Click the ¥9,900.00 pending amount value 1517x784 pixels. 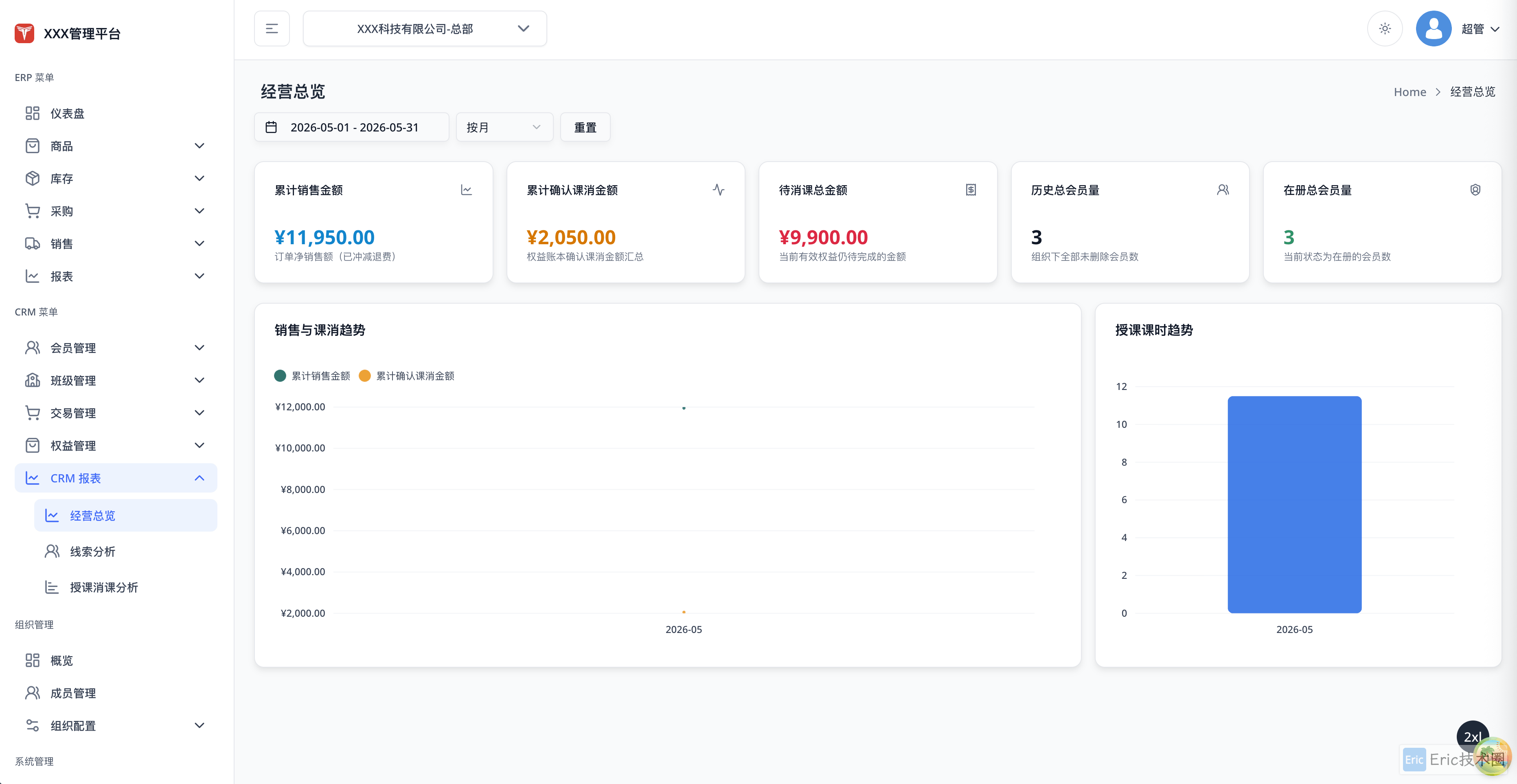point(823,237)
